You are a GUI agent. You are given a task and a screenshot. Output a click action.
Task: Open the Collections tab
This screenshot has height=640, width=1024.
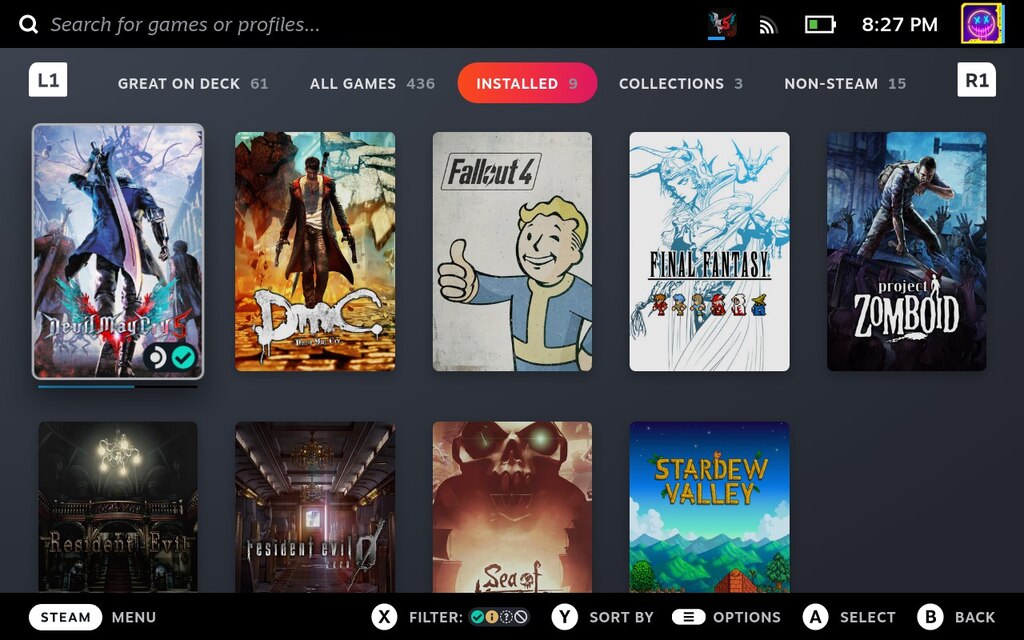(680, 83)
